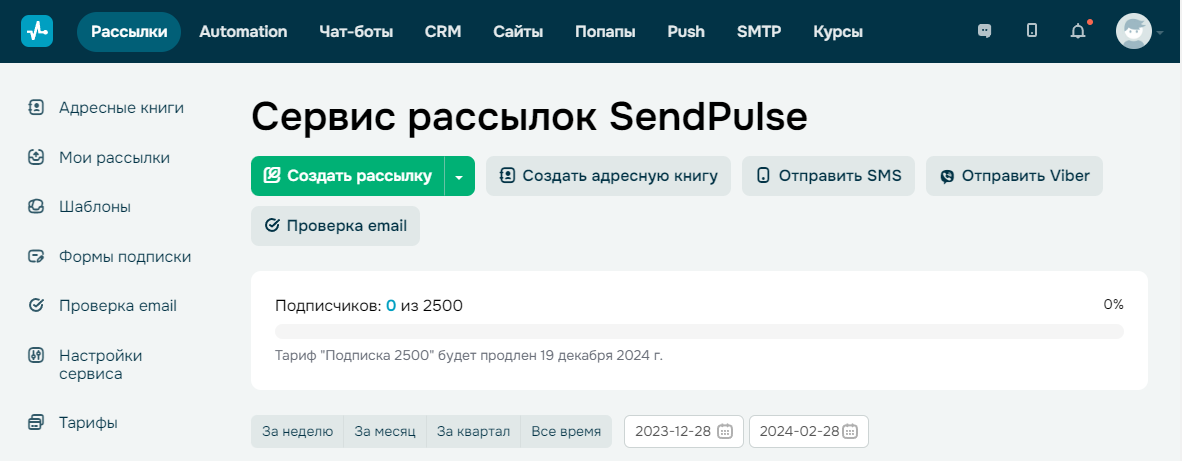Expand the Создать рассылку dropdown arrow
The height and width of the screenshot is (461, 1182).
[460, 176]
